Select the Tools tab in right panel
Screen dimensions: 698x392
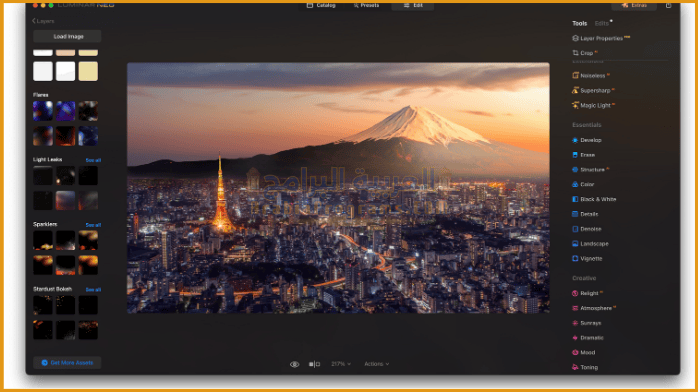(580, 23)
